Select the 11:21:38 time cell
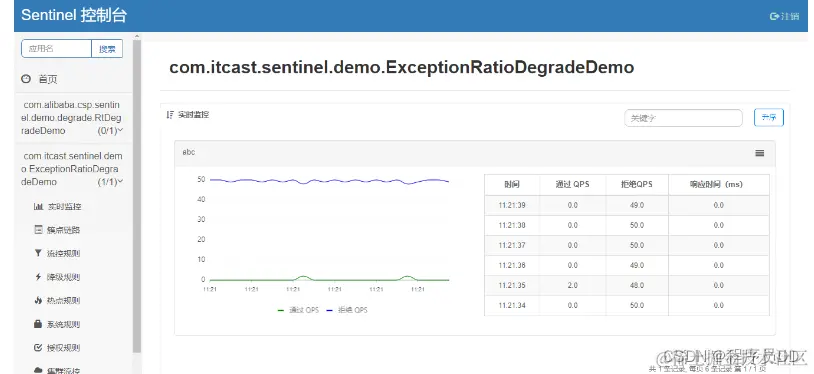Image resolution: width=814 pixels, height=374 pixels. pyautogui.click(x=512, y=225)
